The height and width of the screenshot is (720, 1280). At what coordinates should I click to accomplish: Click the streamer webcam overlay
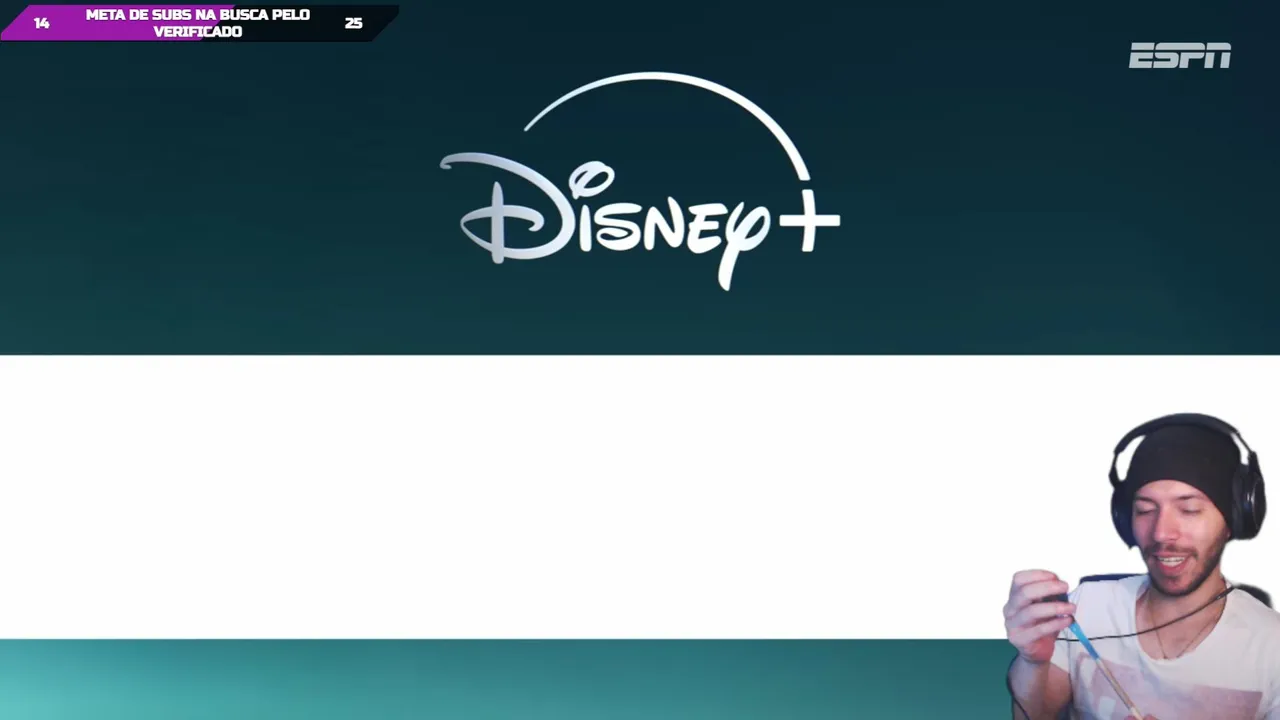[x=1142, y=566]
